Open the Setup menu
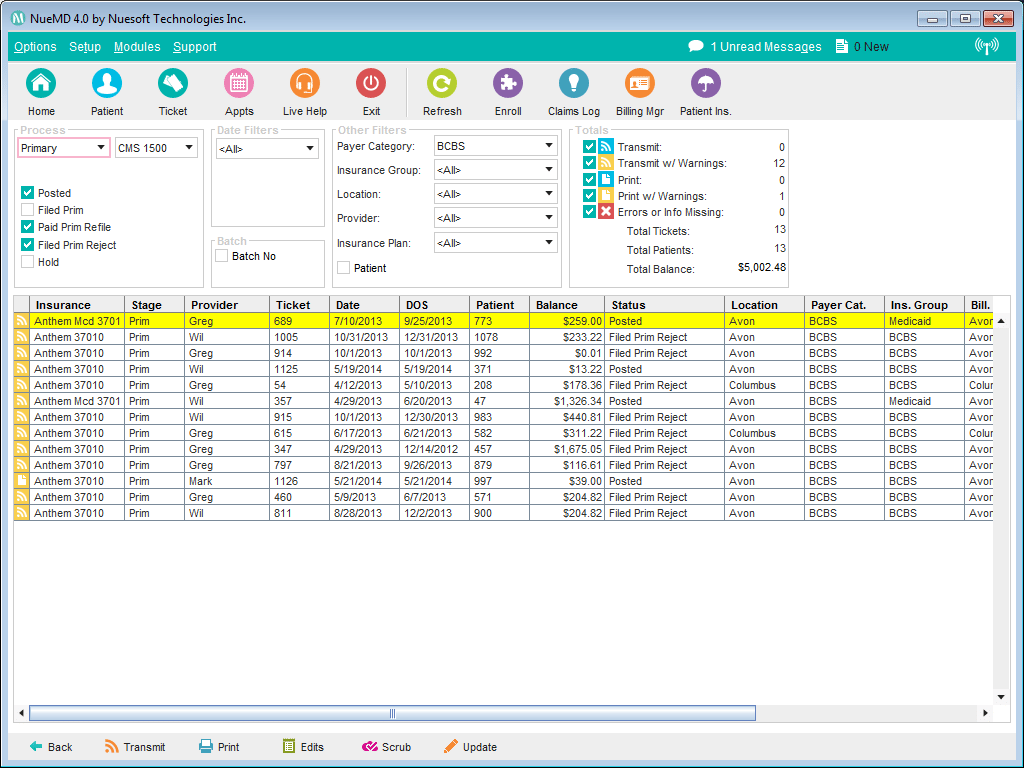The width and height of the screenshot is (1024, 768). click(84, 47)
